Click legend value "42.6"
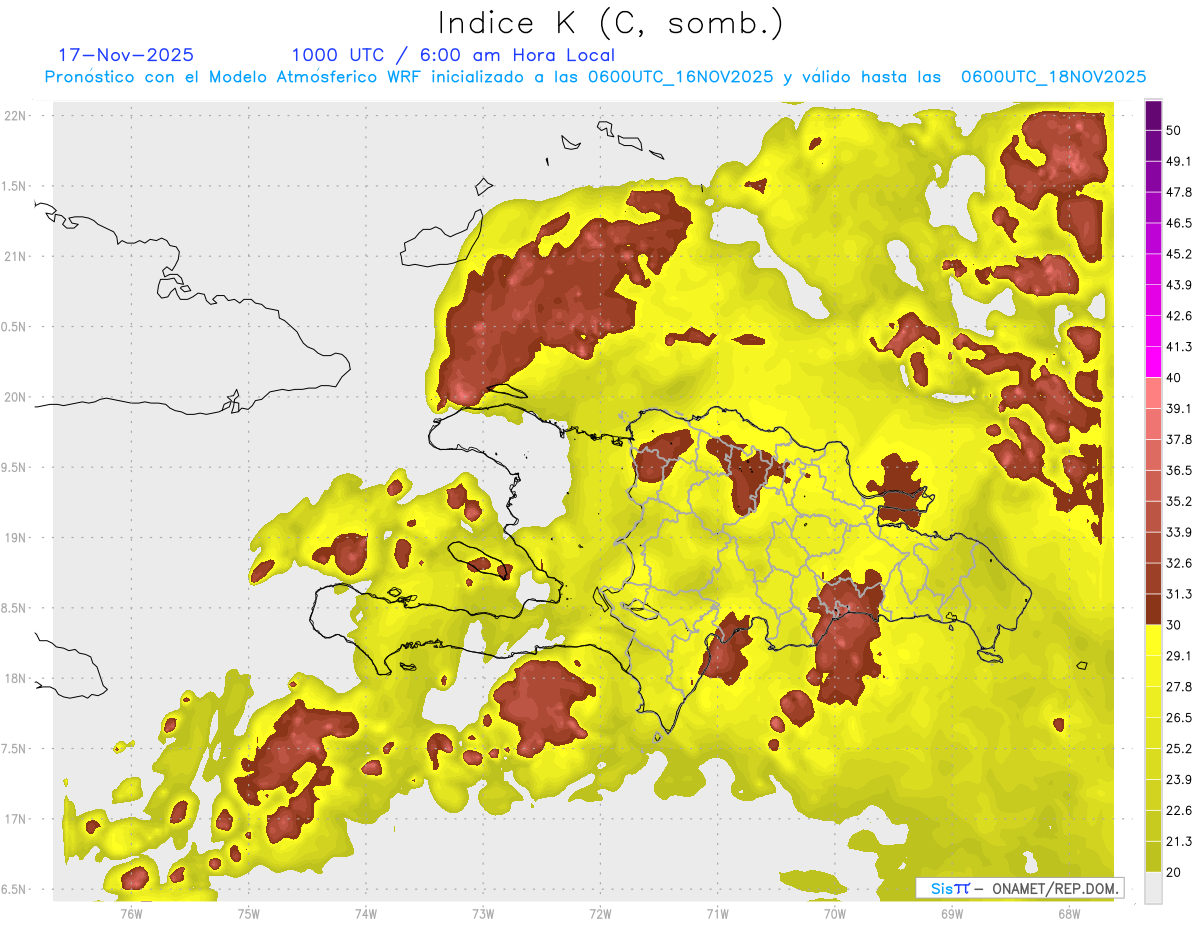Screen dimensions: 1200x927 (x=1179, y=316)
